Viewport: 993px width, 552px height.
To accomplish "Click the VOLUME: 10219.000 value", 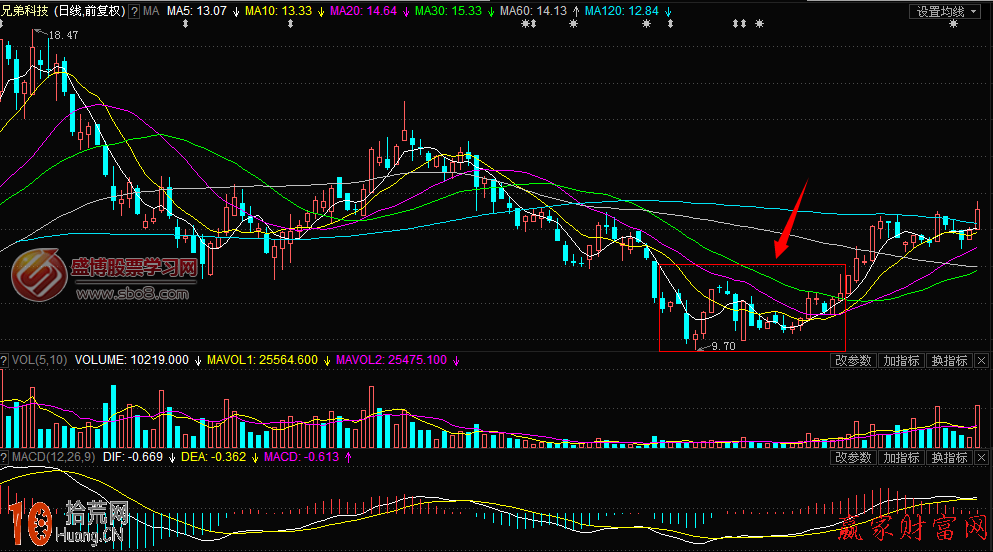I will [132, 360].
